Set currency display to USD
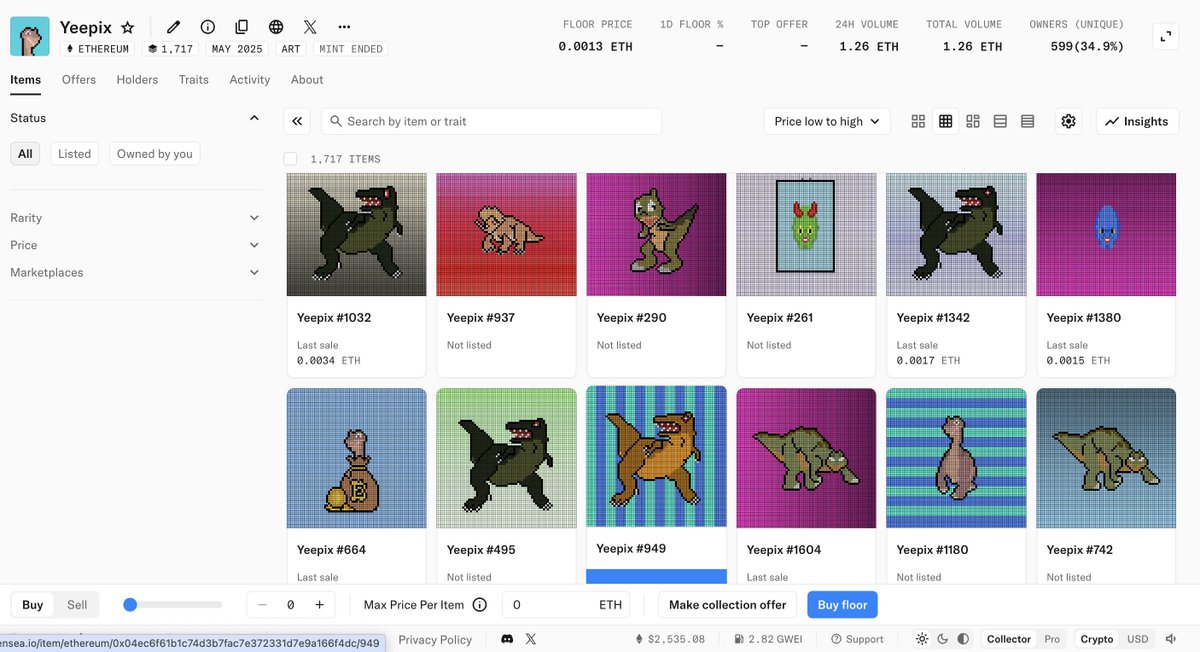 tap(1138, 639)
